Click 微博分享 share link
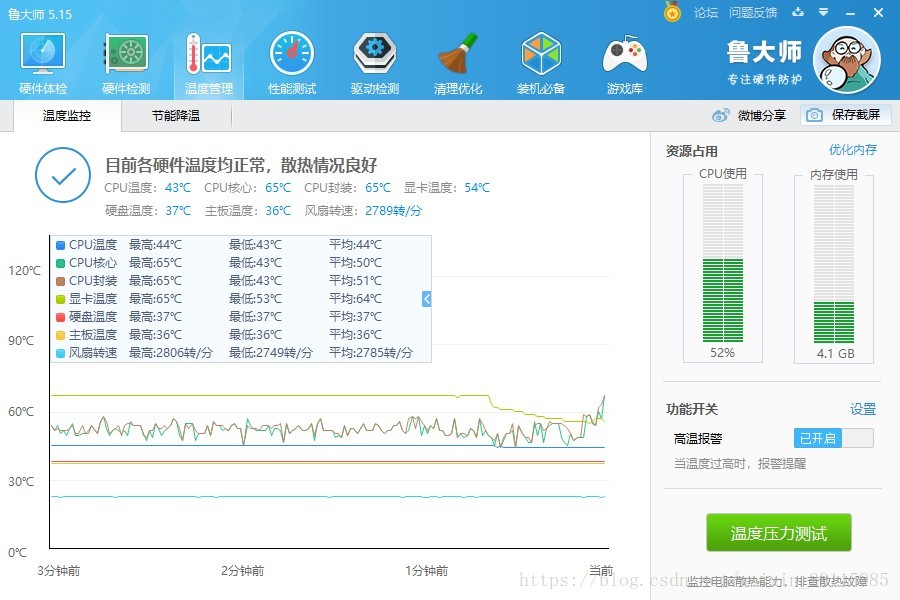The image size is (900, 600). (x=762, y=115)
